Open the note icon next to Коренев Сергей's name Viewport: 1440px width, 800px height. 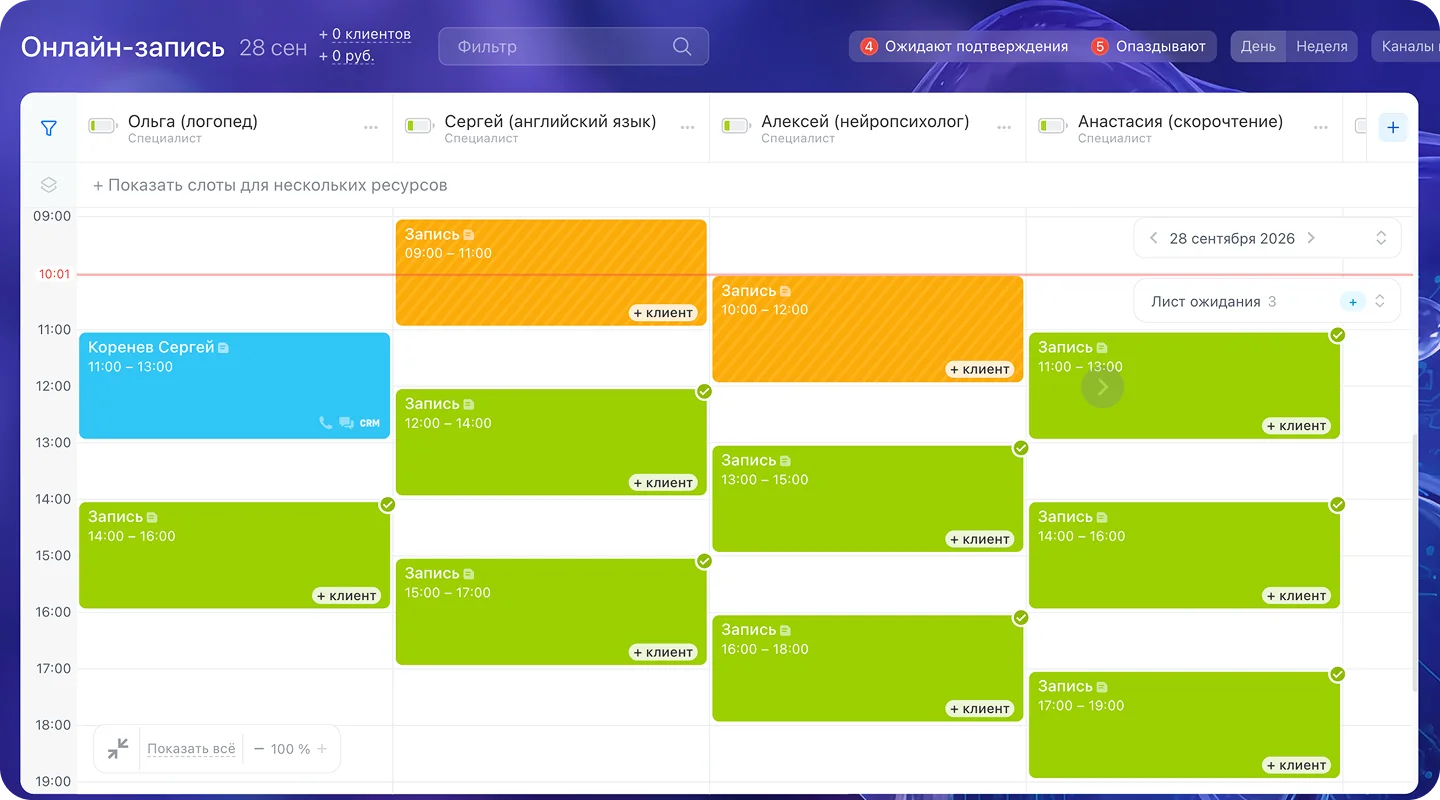[x=223, y=348]
